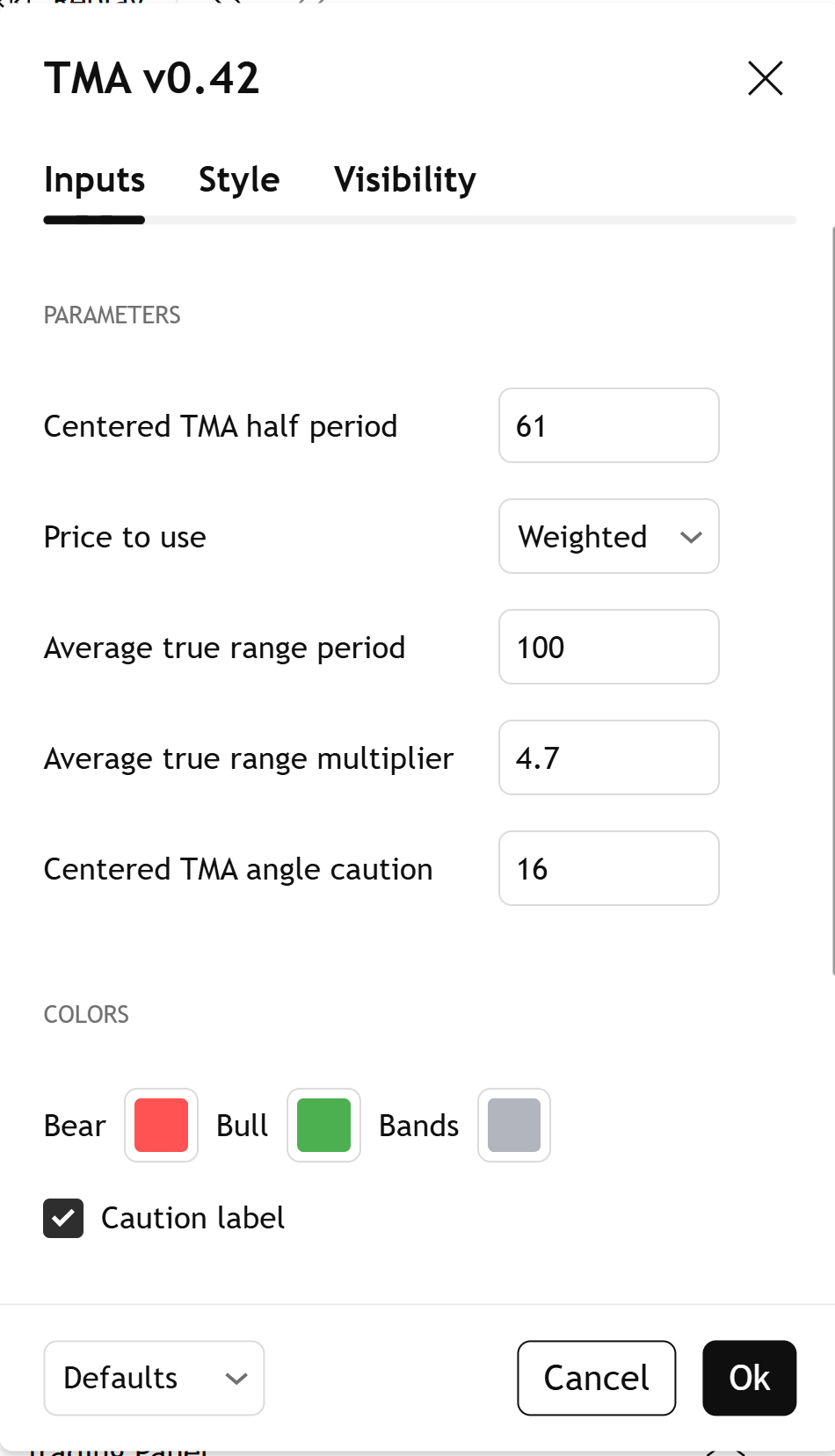
Task: Confirm settings with the Ok button
Action: click(749, 1378)
